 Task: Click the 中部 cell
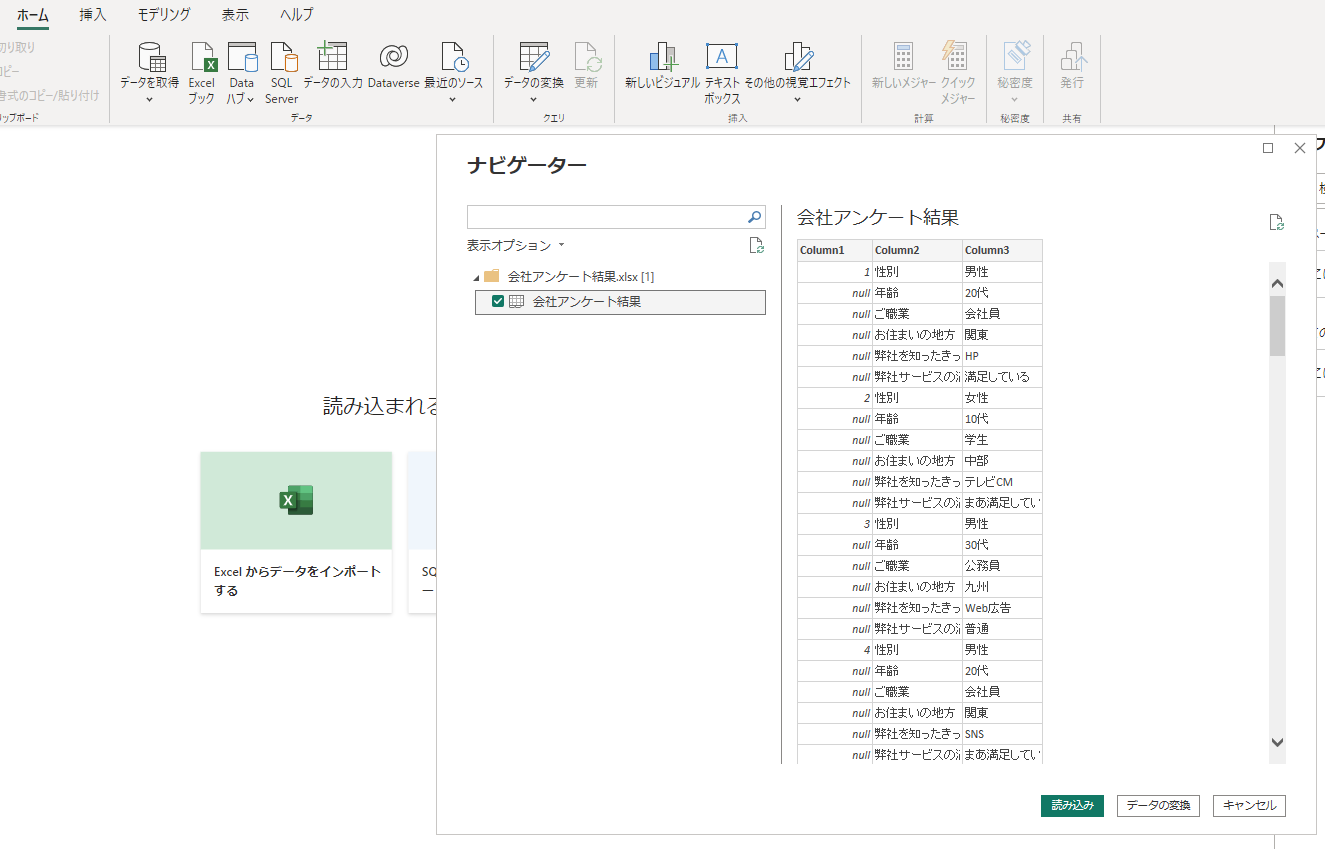tap(1002, 461)
